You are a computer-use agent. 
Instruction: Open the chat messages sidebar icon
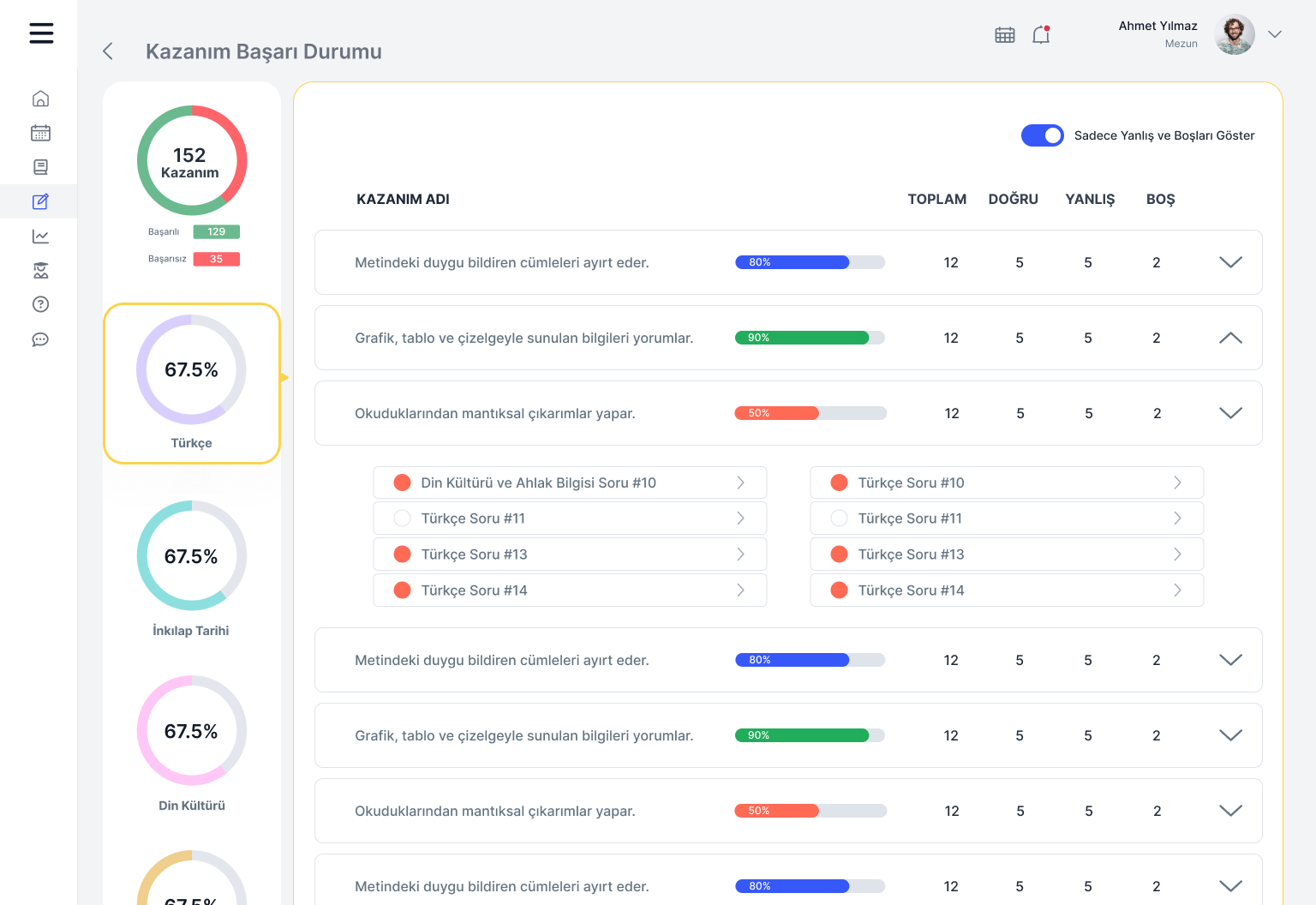(x=40, y=339)
